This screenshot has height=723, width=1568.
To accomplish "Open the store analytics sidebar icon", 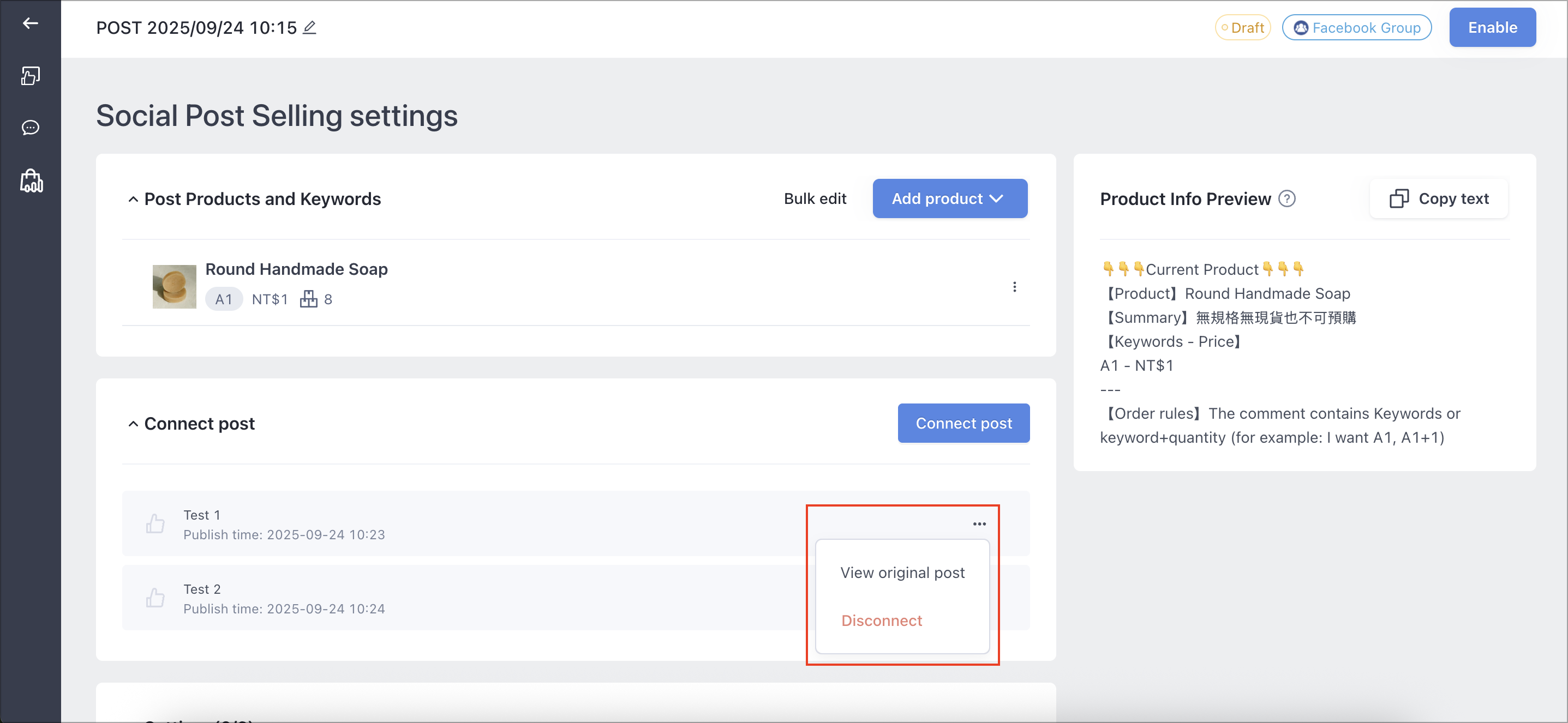I will tap(31, 180).
